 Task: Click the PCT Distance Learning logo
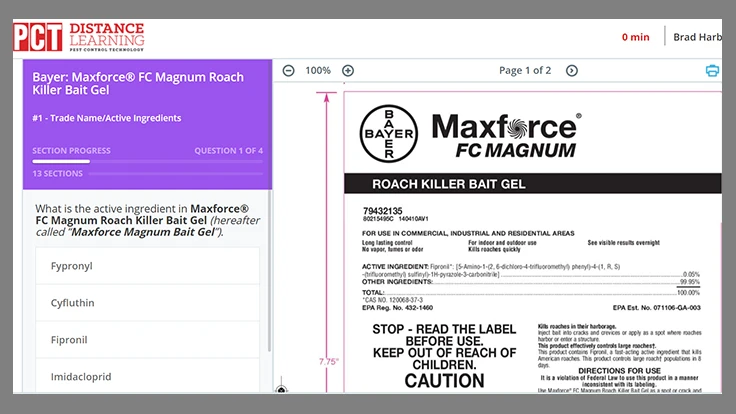click(79, 37)
